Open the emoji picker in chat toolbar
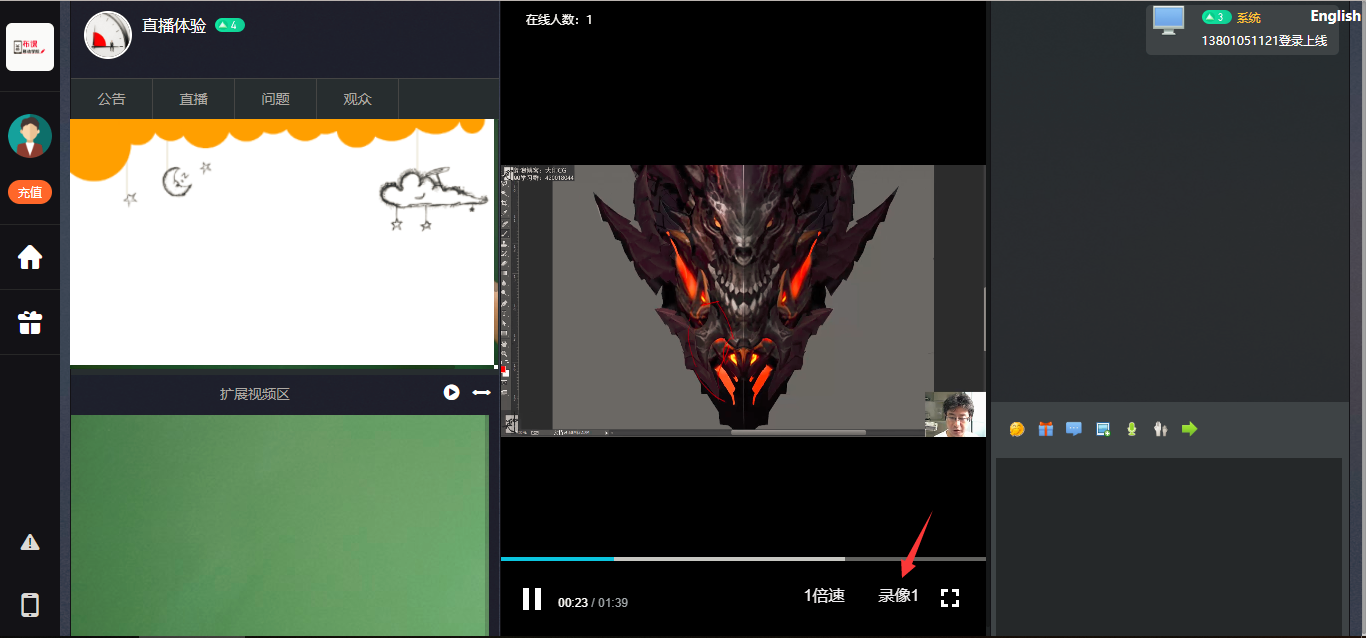The height and width of the screenshot is (638, 1366). coord(1017,429)
